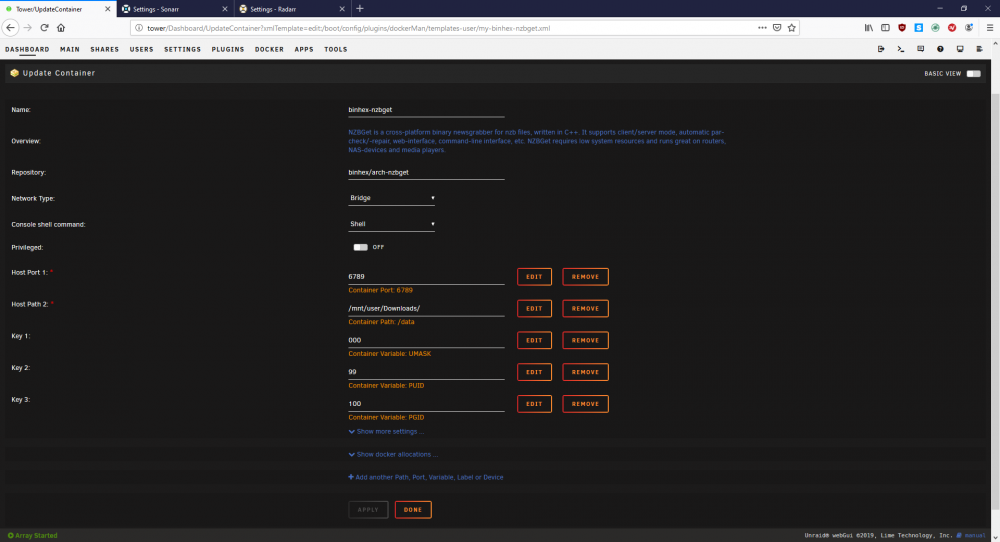Click the uBlock Origin shield icon

pos(902,28)
